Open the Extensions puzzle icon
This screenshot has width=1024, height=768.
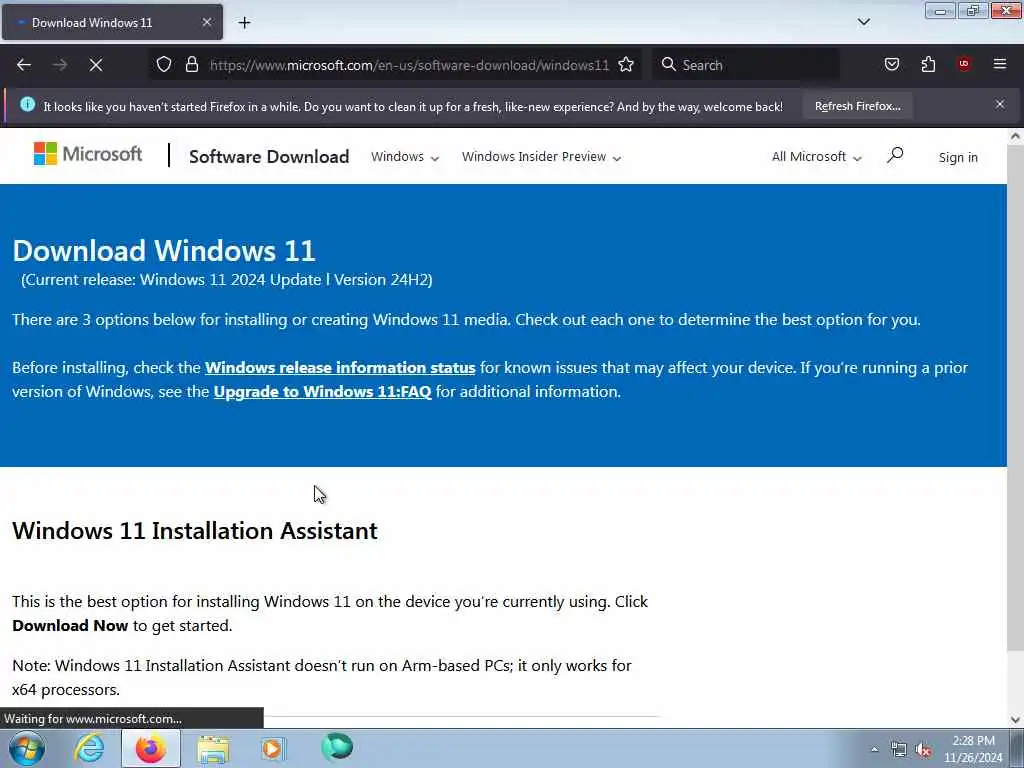[928, 65]
